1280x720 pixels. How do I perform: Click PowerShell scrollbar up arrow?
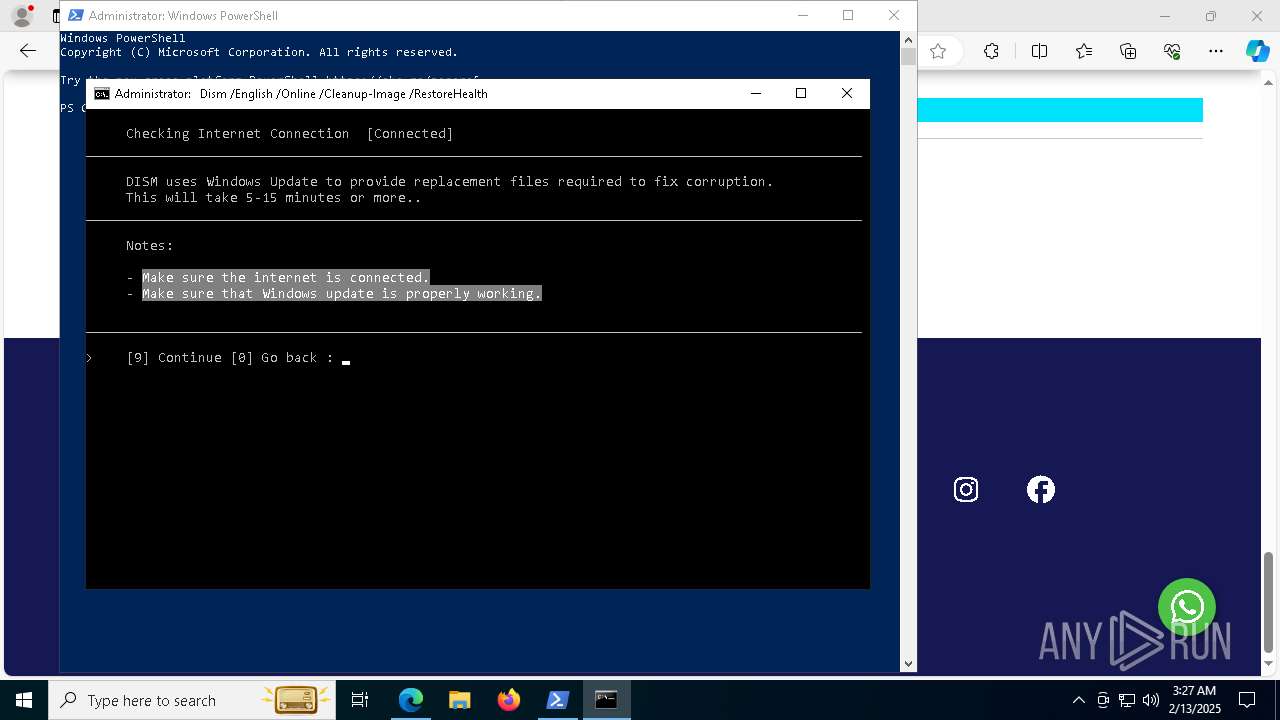pos(908,39)
